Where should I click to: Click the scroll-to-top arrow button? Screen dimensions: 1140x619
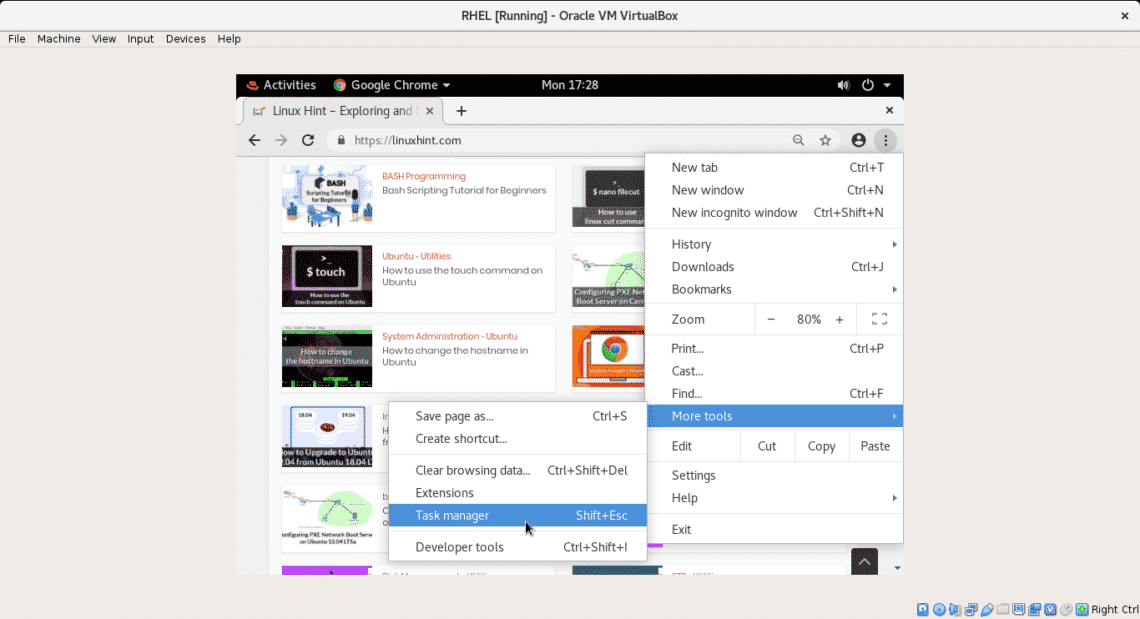click(x=864, y=562)
